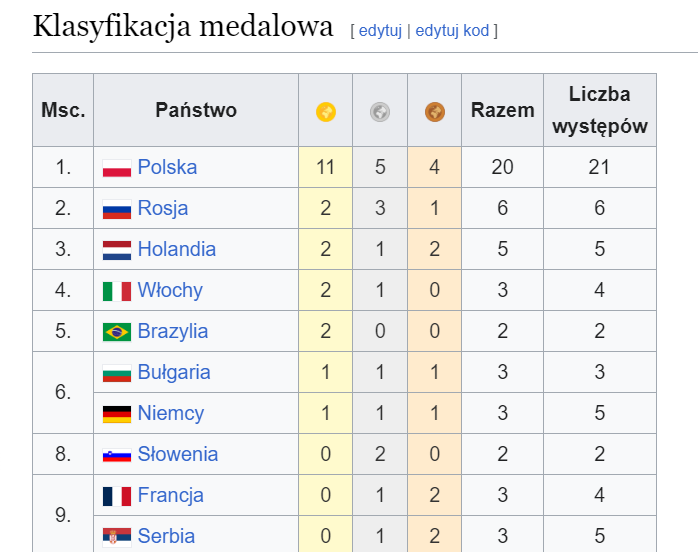Click the Brazilian flag icon
Viewport: 698px width, 552px height.
(x=117, y=332)
